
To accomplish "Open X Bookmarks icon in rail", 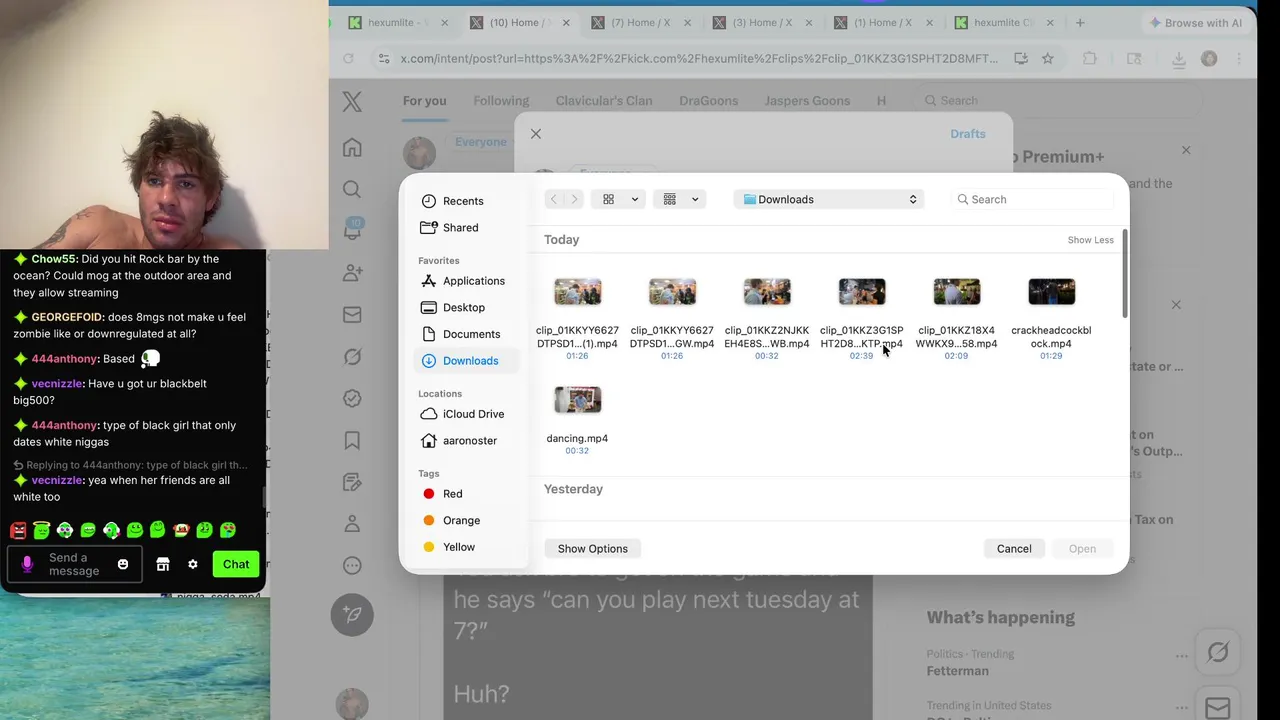I will pos(352,440).
